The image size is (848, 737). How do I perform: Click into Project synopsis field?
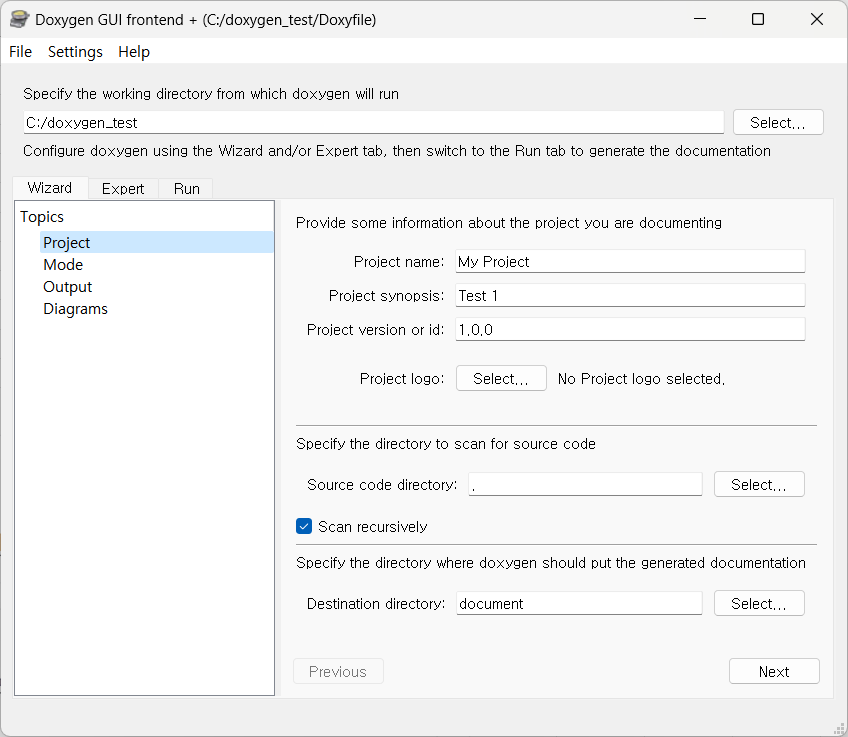[630, 296]
